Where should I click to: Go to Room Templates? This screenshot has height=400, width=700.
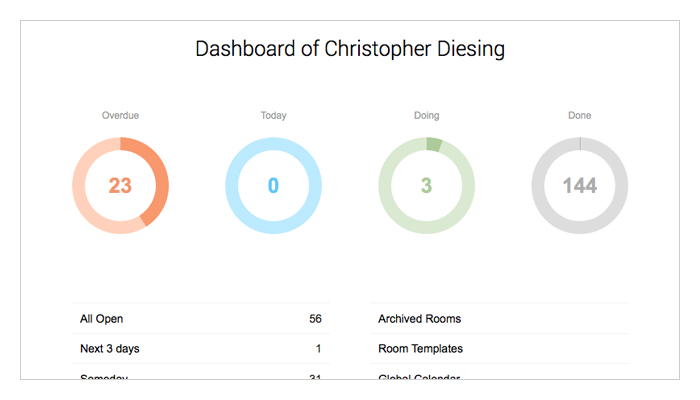coord(420,349)
